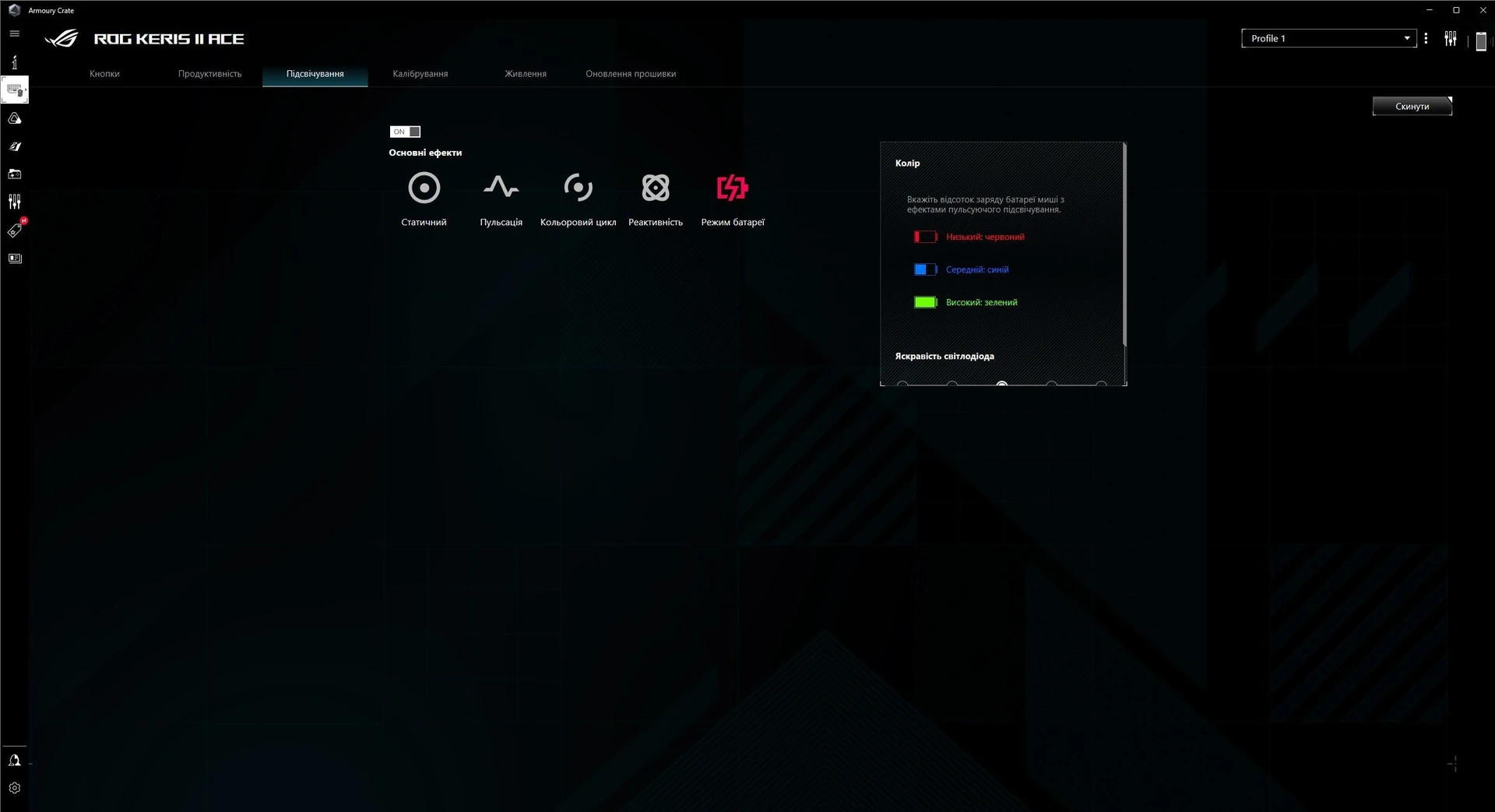
Task: Open the GameVisual slash icon in the sidebar
Action: click(x=14, y=146)
